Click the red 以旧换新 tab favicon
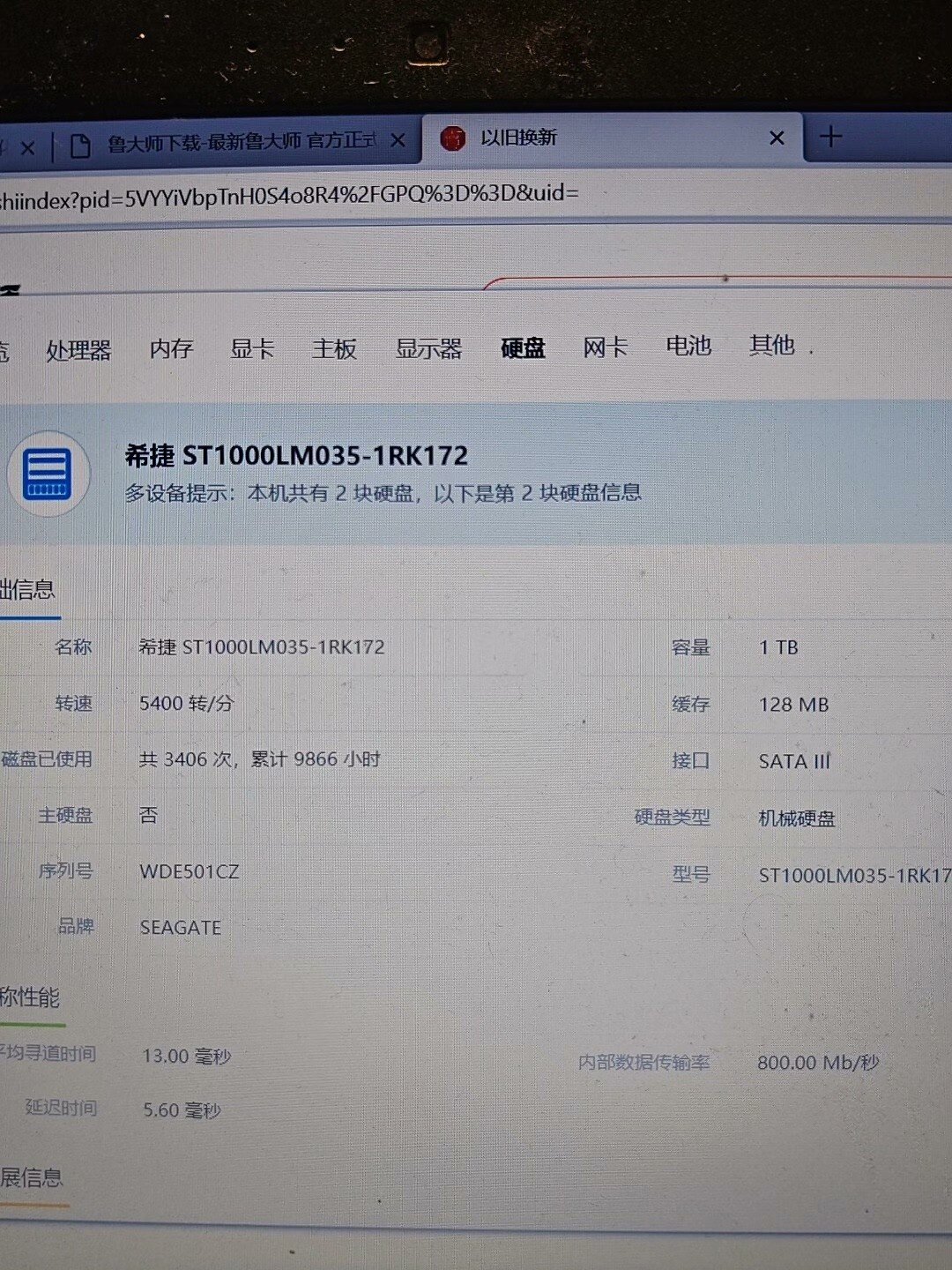Screen dimensions: 952x1270 pyautogui.click(x=452, y=138)
